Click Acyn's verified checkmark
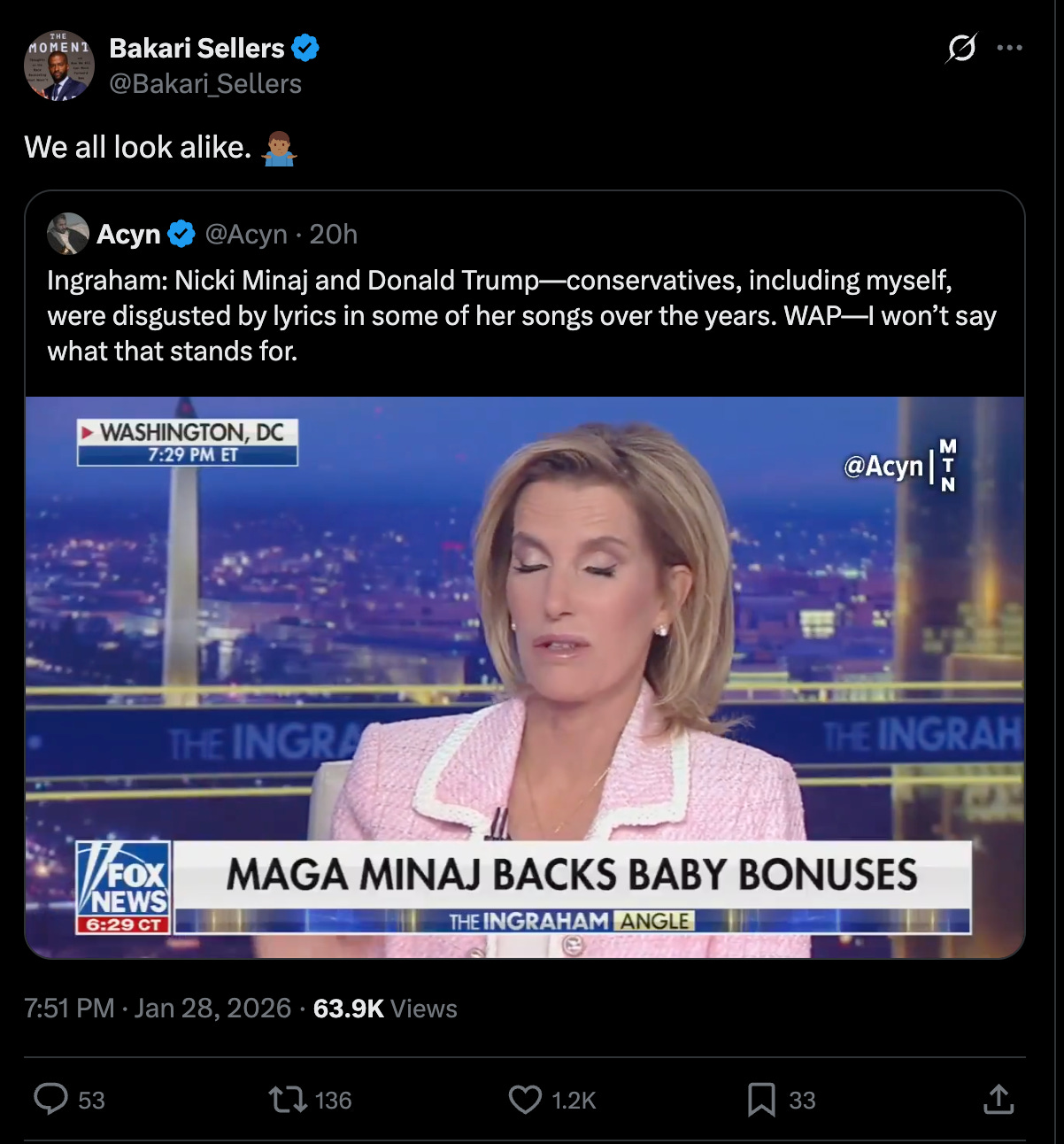The height and width of the screenshot is (1144, 1064). [x=181, y=234]
